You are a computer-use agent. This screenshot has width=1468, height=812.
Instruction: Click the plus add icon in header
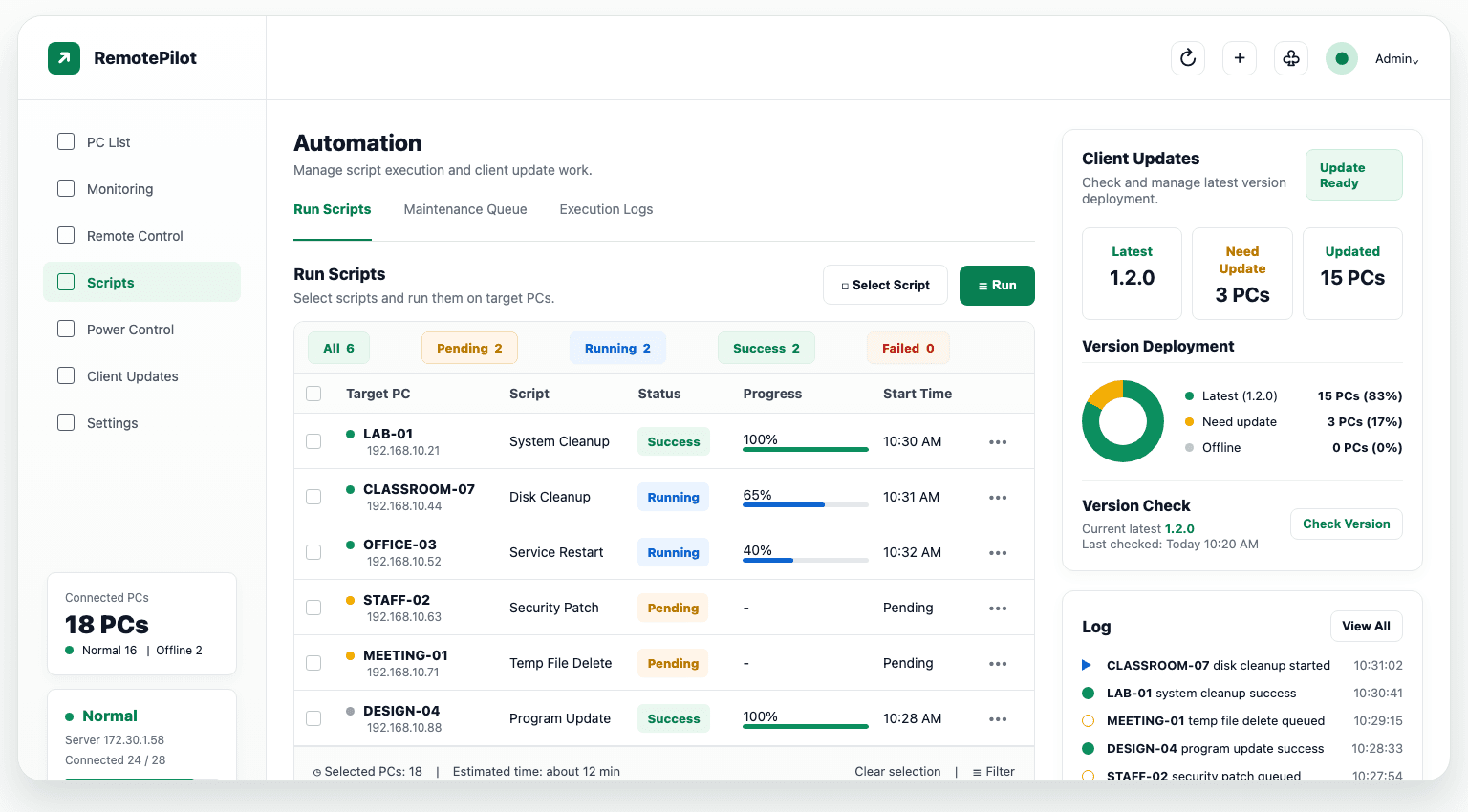pos(1240,58)
